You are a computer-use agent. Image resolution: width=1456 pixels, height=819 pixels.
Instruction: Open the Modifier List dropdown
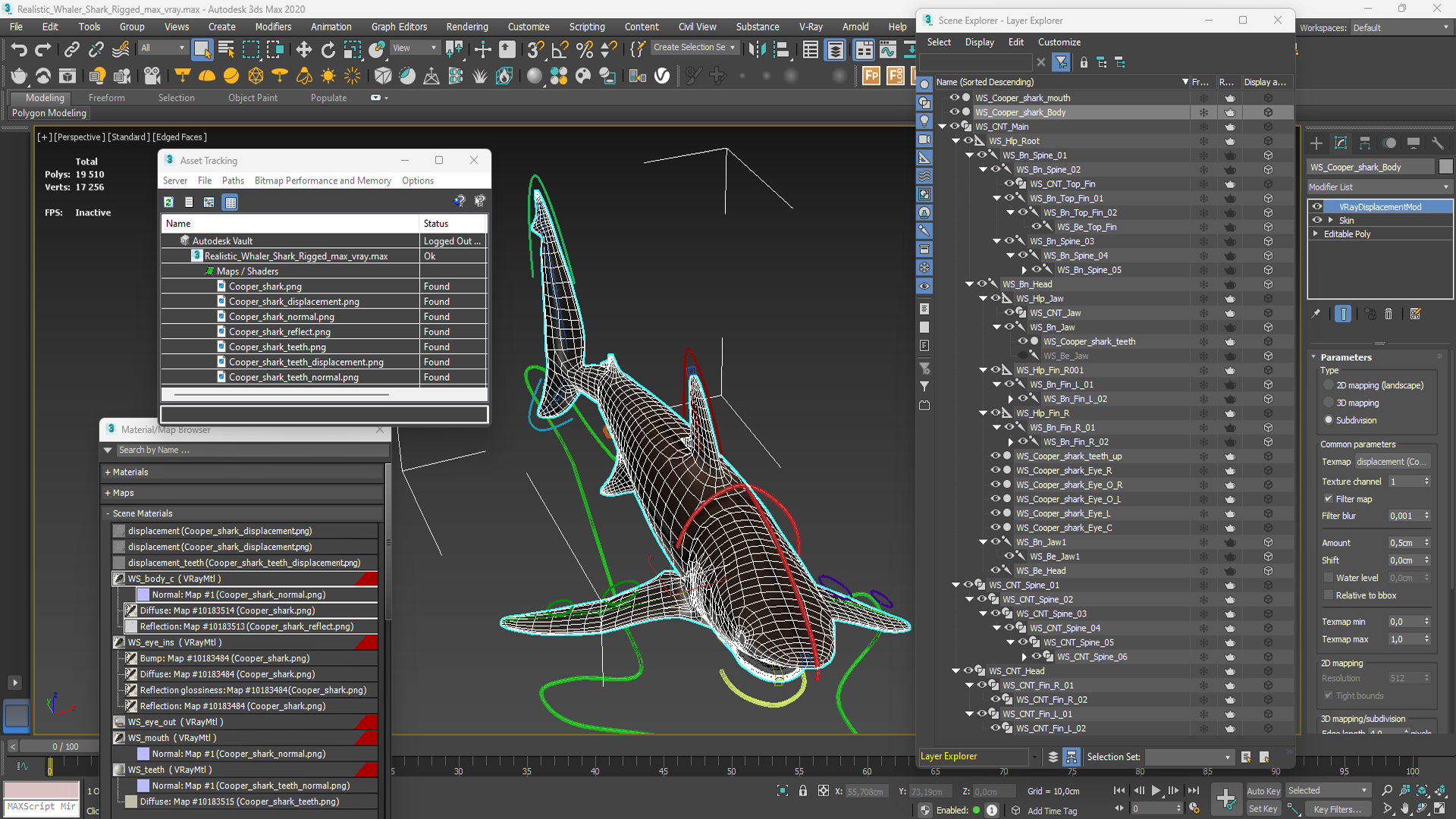click(1379, 187)
